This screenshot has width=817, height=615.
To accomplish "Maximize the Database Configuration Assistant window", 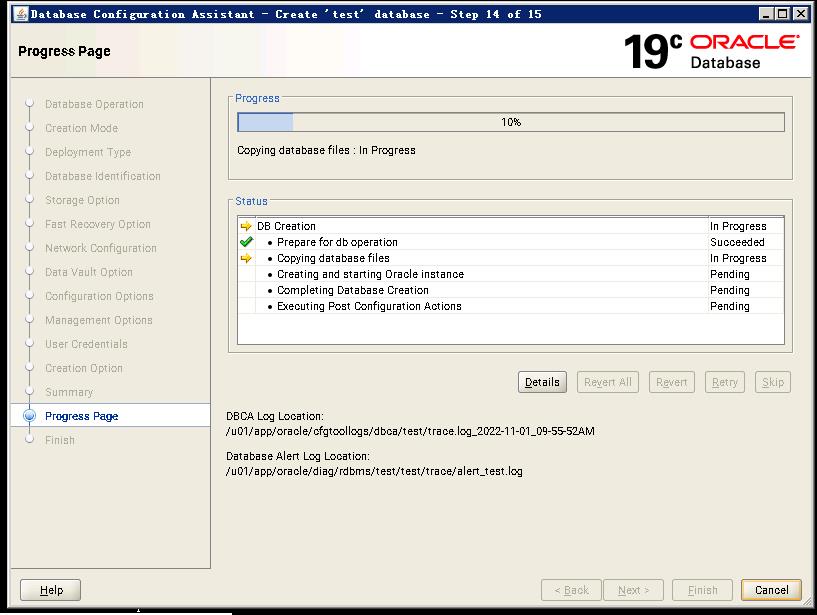I will tap(782, 14).
